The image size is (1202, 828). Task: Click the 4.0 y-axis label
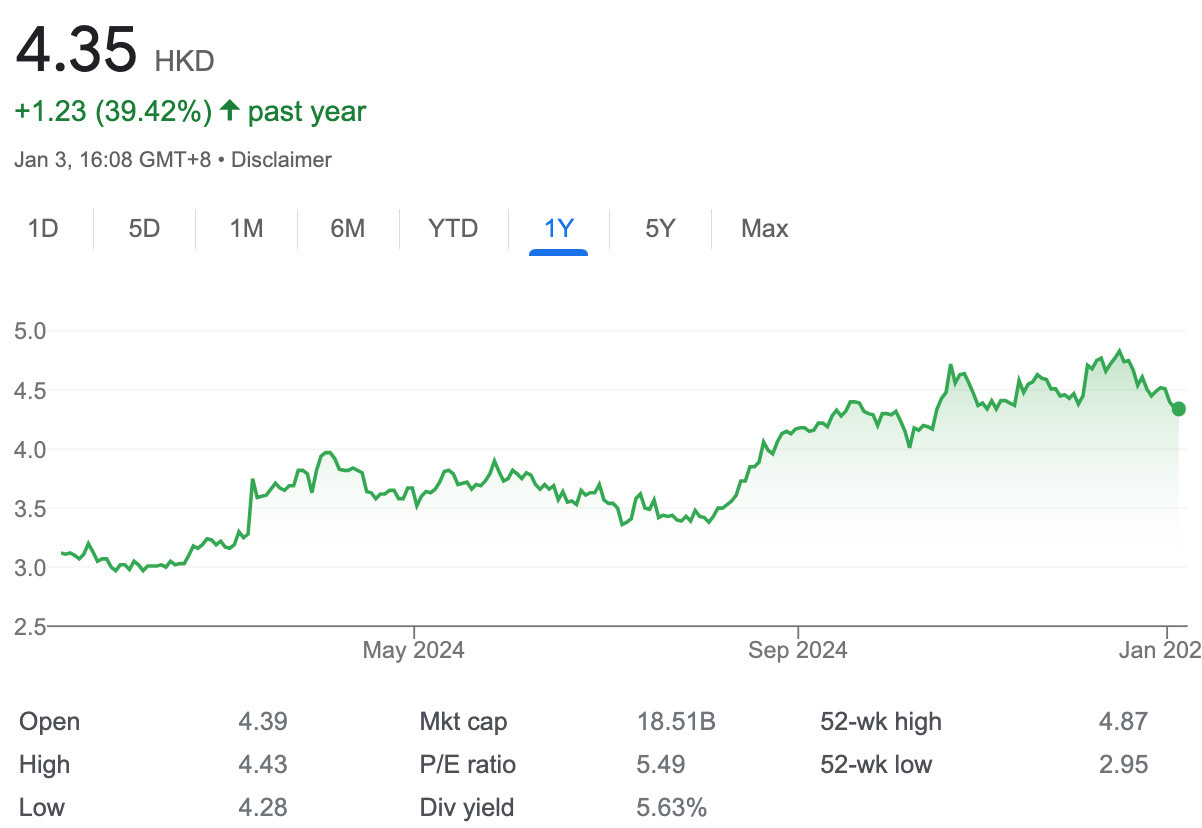30,450
